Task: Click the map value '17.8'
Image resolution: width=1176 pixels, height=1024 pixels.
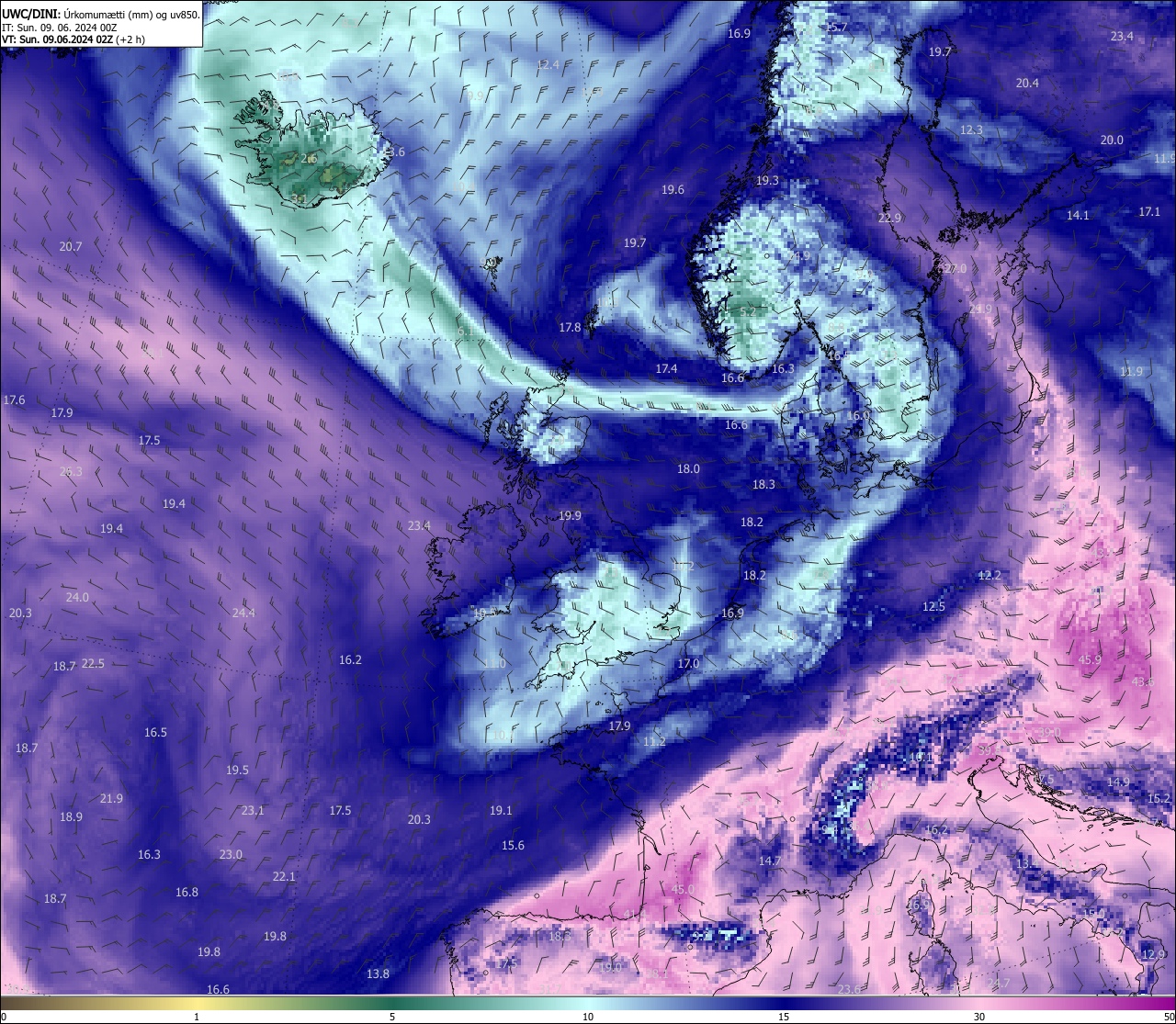Action: (570, 327)
